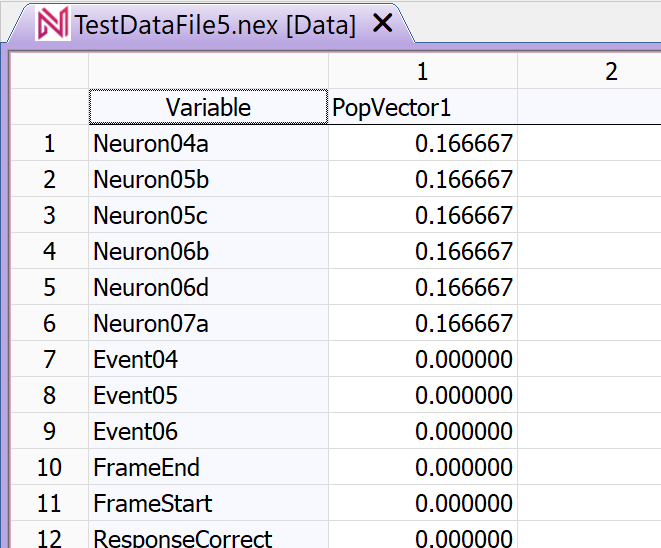Select column number 1 header
The width and height of the screenshot is (661, 548).
422,71
